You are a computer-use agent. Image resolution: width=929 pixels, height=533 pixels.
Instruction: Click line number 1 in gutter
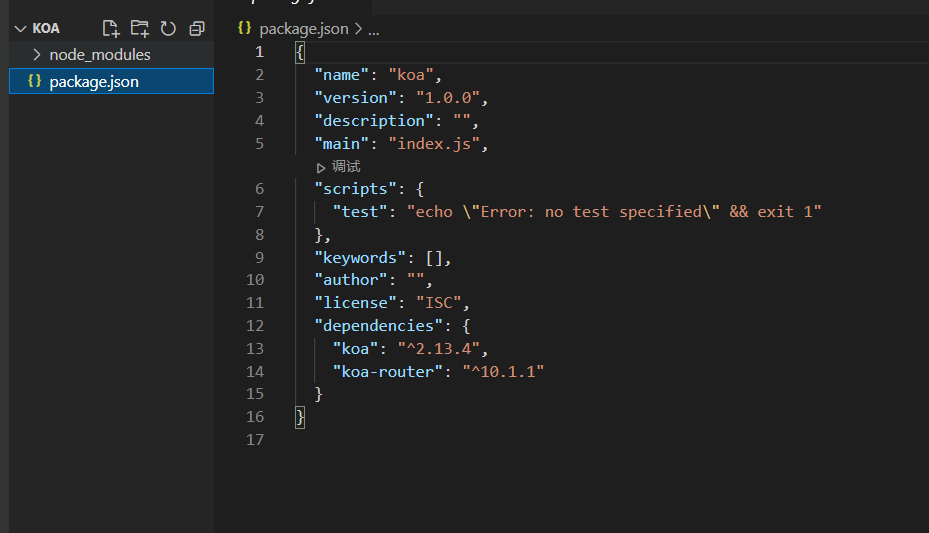[260, 52]
